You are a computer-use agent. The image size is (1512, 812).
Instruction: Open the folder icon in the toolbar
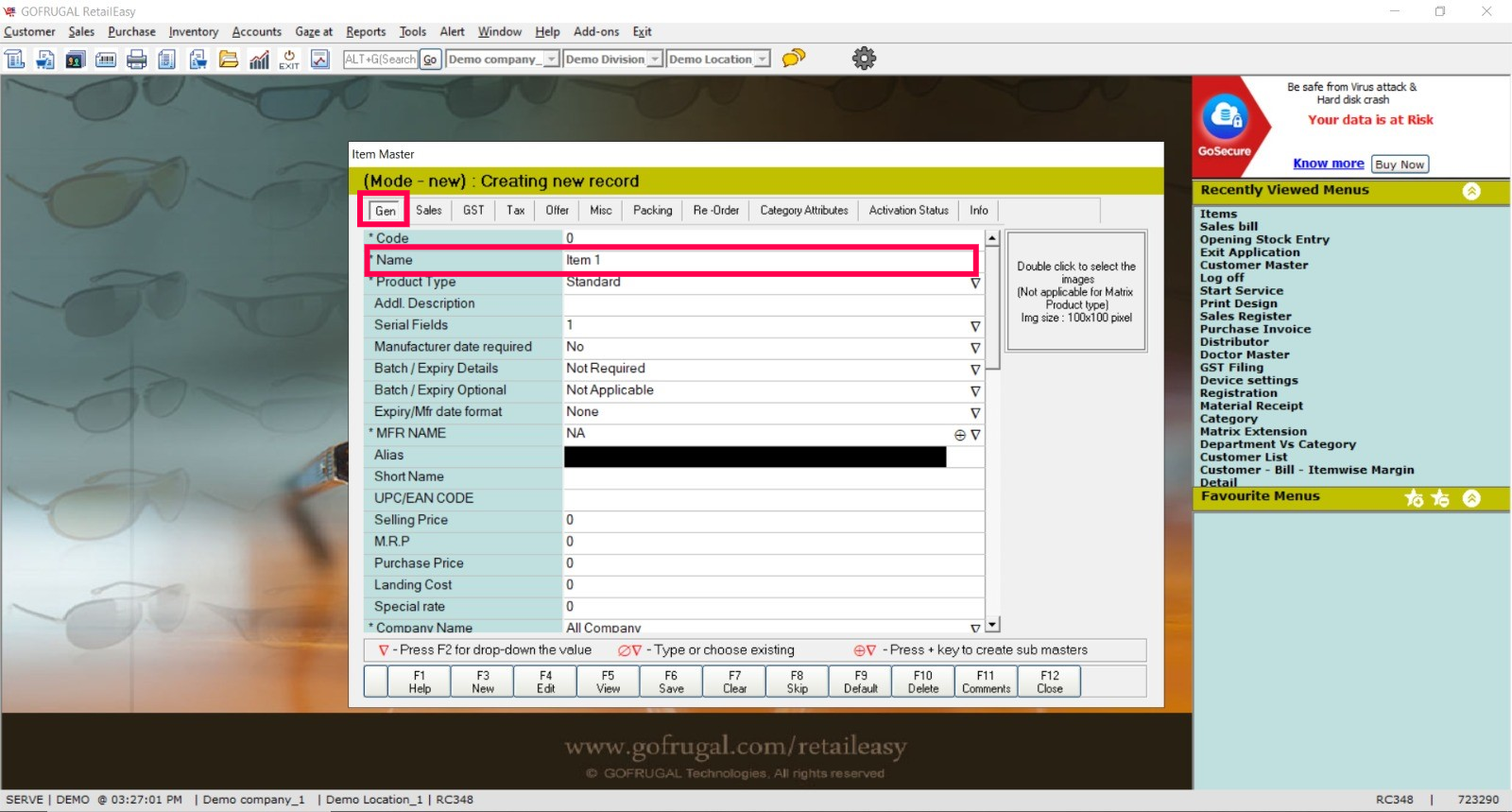(229, 60)
